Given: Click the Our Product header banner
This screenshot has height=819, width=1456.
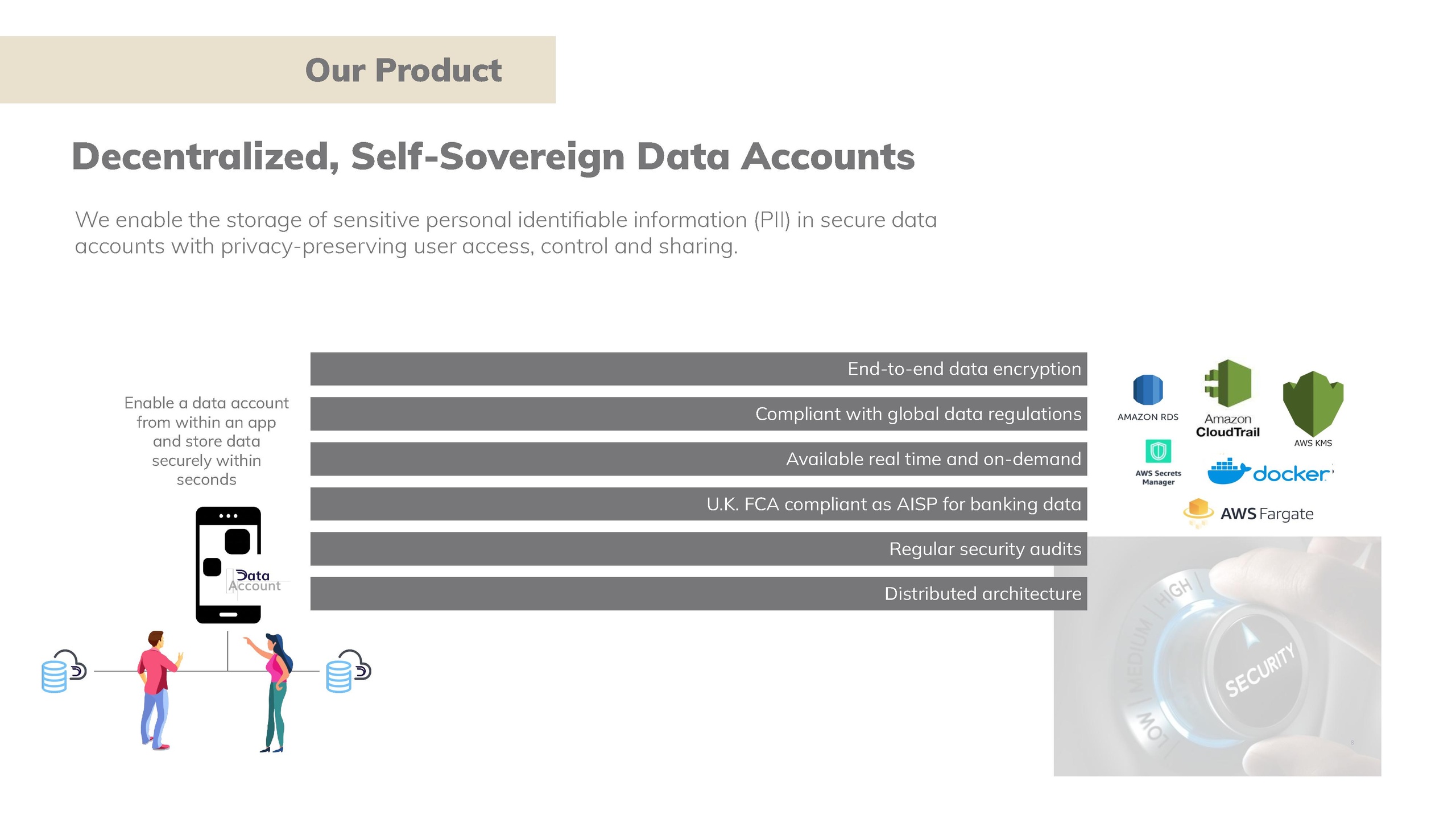Looking at the screenshot, I should [278, 70].
